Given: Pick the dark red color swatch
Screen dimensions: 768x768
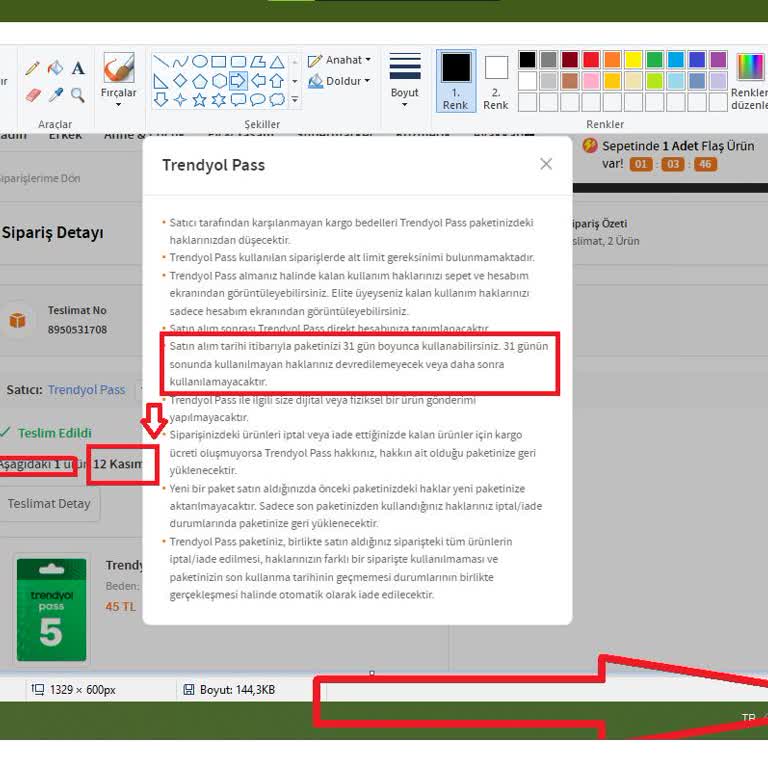Looking at the screenshot, I should point(570,60).
